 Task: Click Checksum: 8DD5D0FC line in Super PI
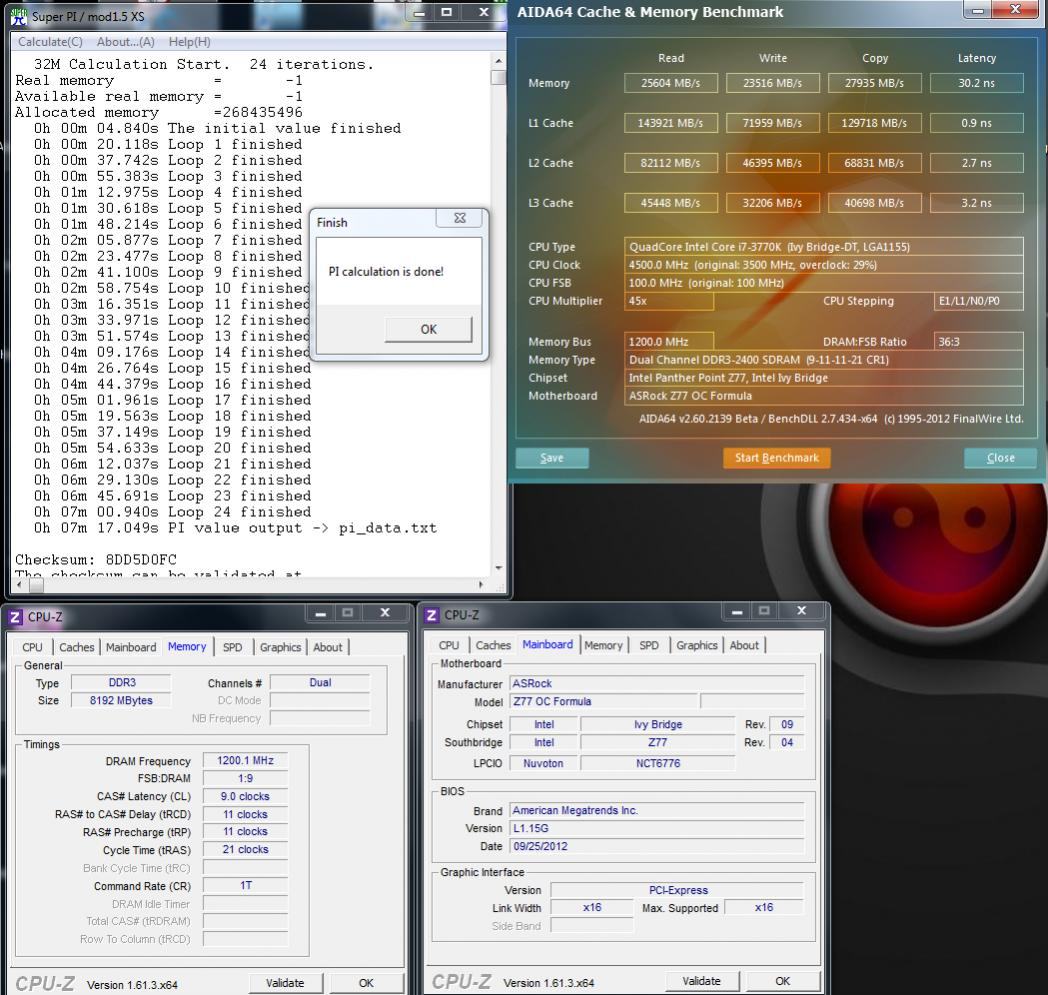[96, 559]
